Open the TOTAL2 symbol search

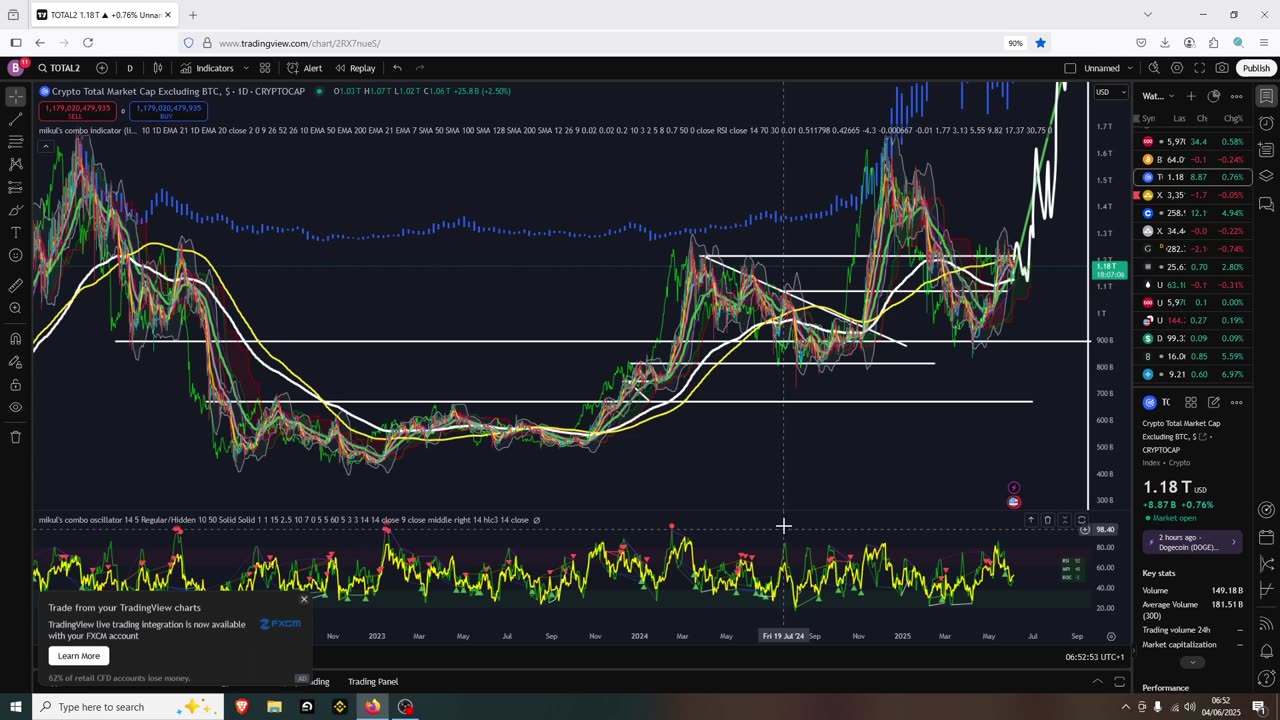60,68
